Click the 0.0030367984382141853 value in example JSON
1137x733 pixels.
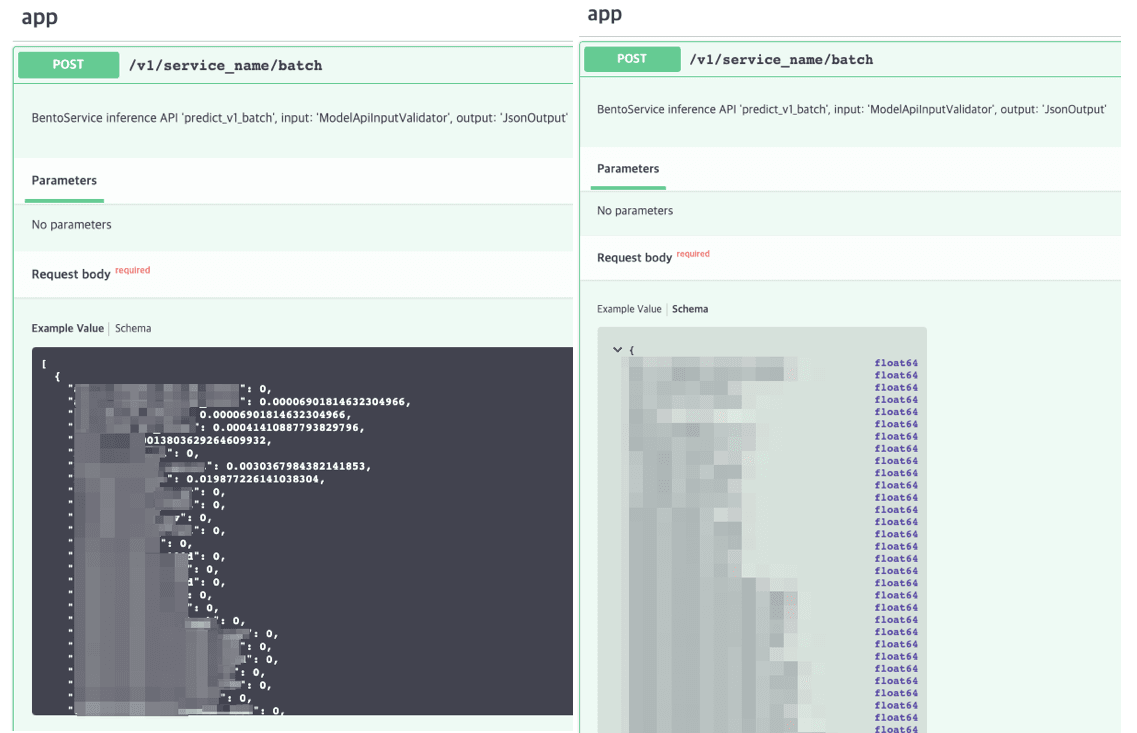[298, 466]
